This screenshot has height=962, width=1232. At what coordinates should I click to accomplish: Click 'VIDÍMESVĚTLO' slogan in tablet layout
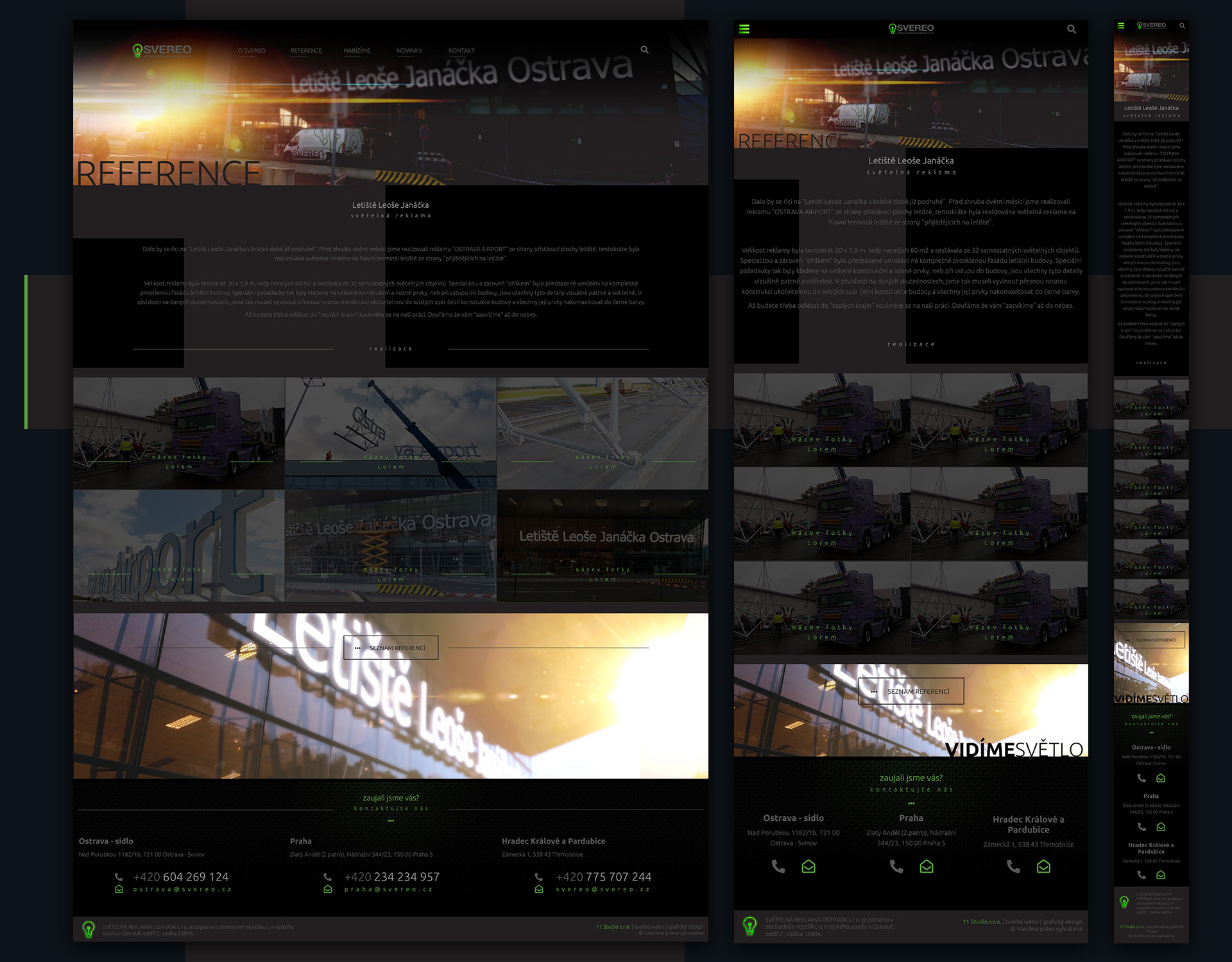pos(1014,749)
